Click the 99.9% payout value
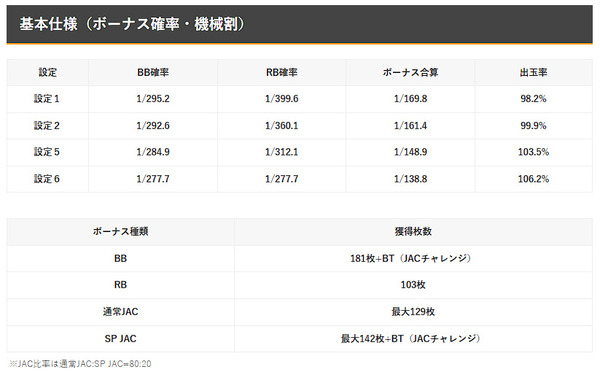This screenshot has width=600, height=383. click(533, 125)
